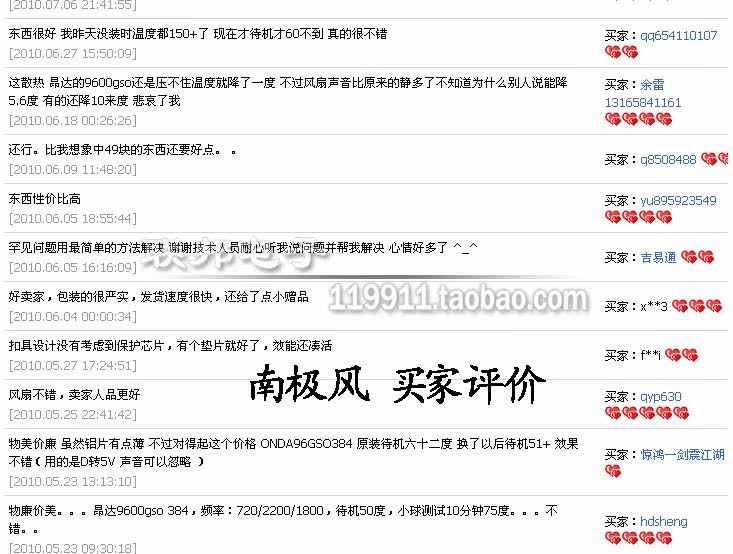Click single heart icon under buyer 惊鸿一剑震江湖
Screen dimensions: 733x554
click(x=612, y=471)
